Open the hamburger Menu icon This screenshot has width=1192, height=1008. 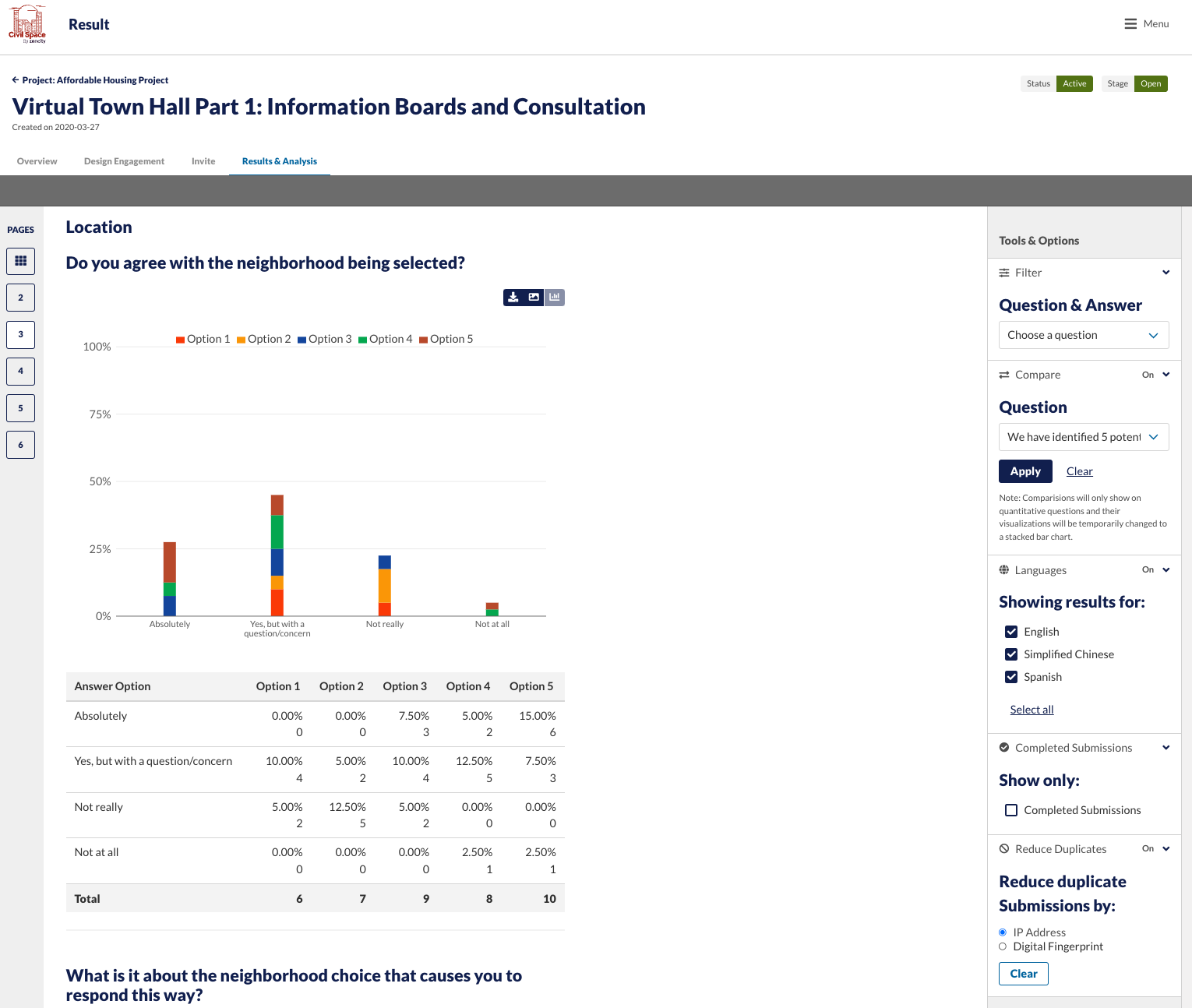coord(1130,24)
